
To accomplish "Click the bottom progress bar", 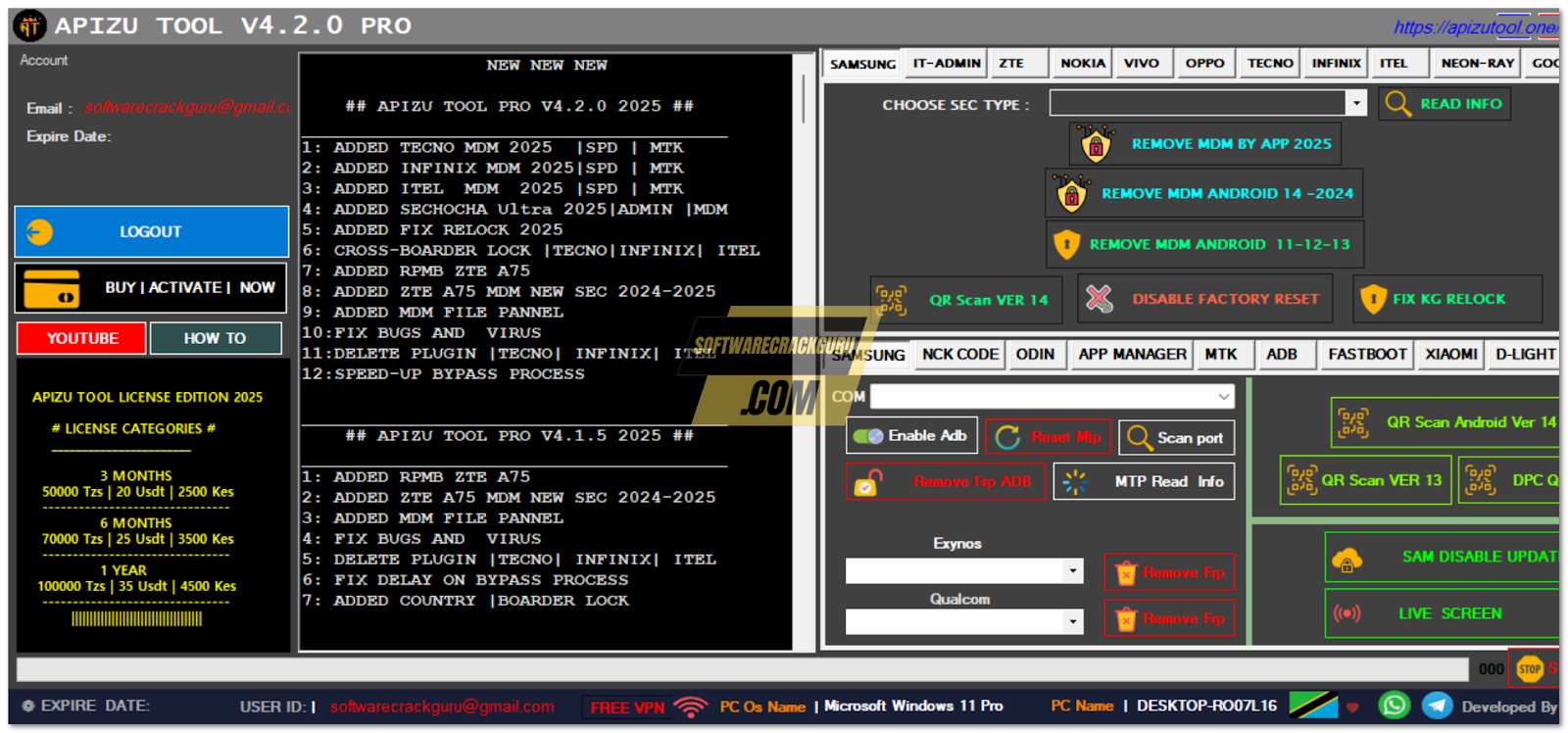I will (742, 669).
